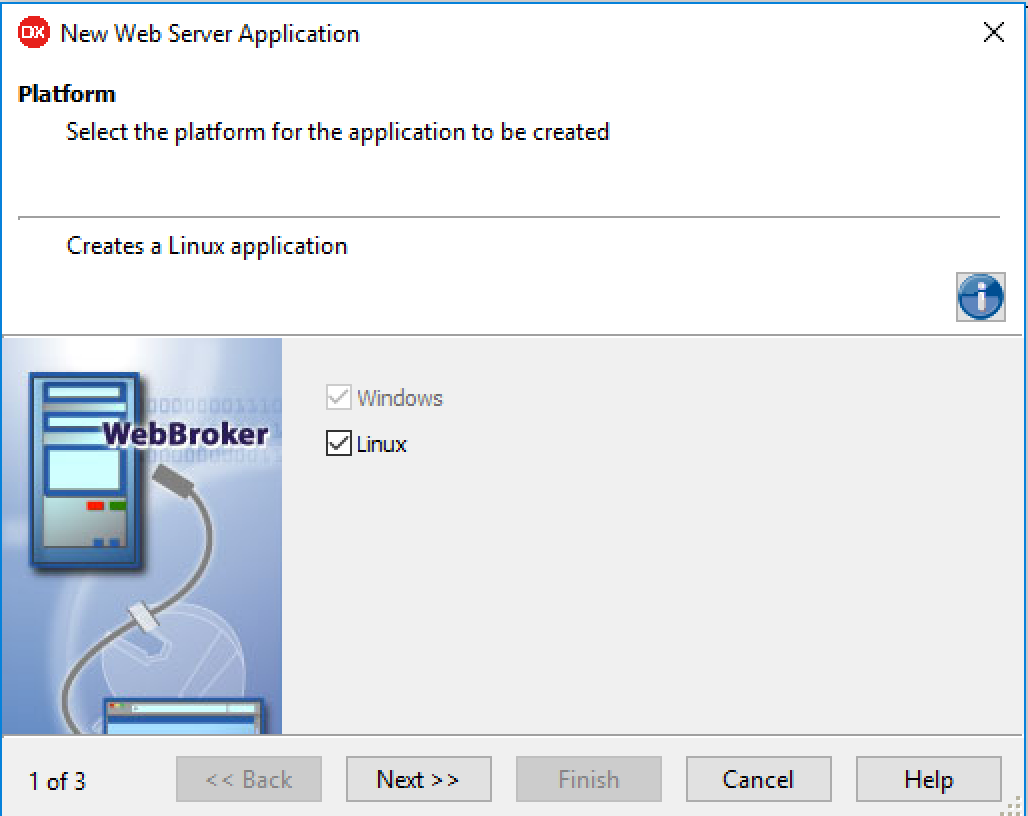
Task: Close the New Web Server Application dialog
Action: tap(994, 31)
